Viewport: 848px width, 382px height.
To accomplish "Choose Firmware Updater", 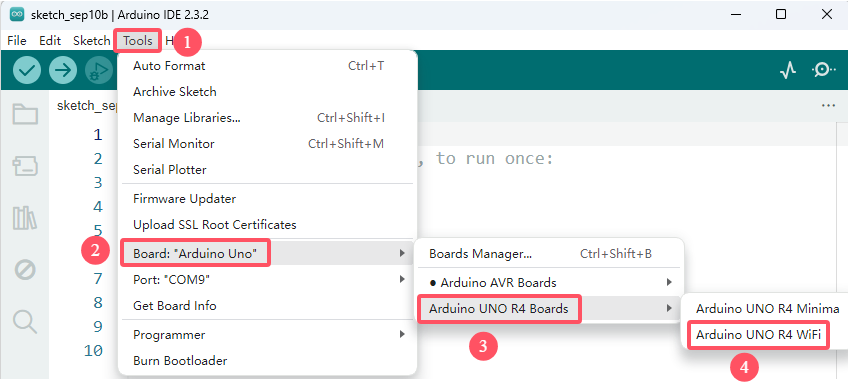I will (x=267, y=199).
